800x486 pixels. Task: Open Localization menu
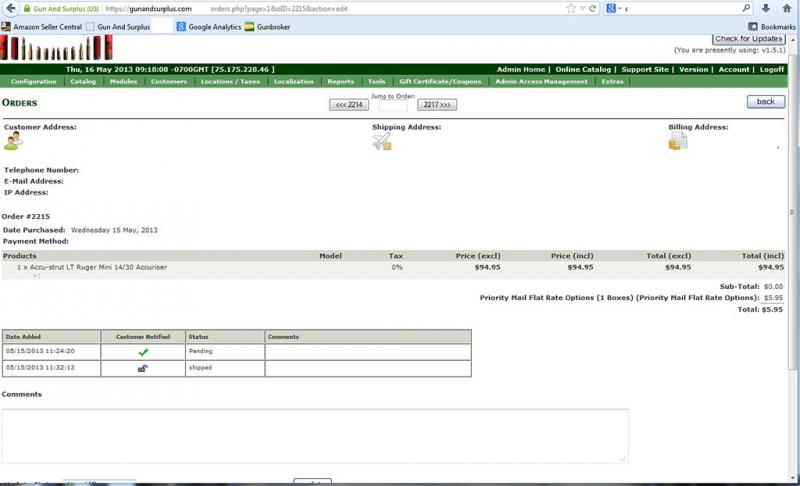coord(293,82)
